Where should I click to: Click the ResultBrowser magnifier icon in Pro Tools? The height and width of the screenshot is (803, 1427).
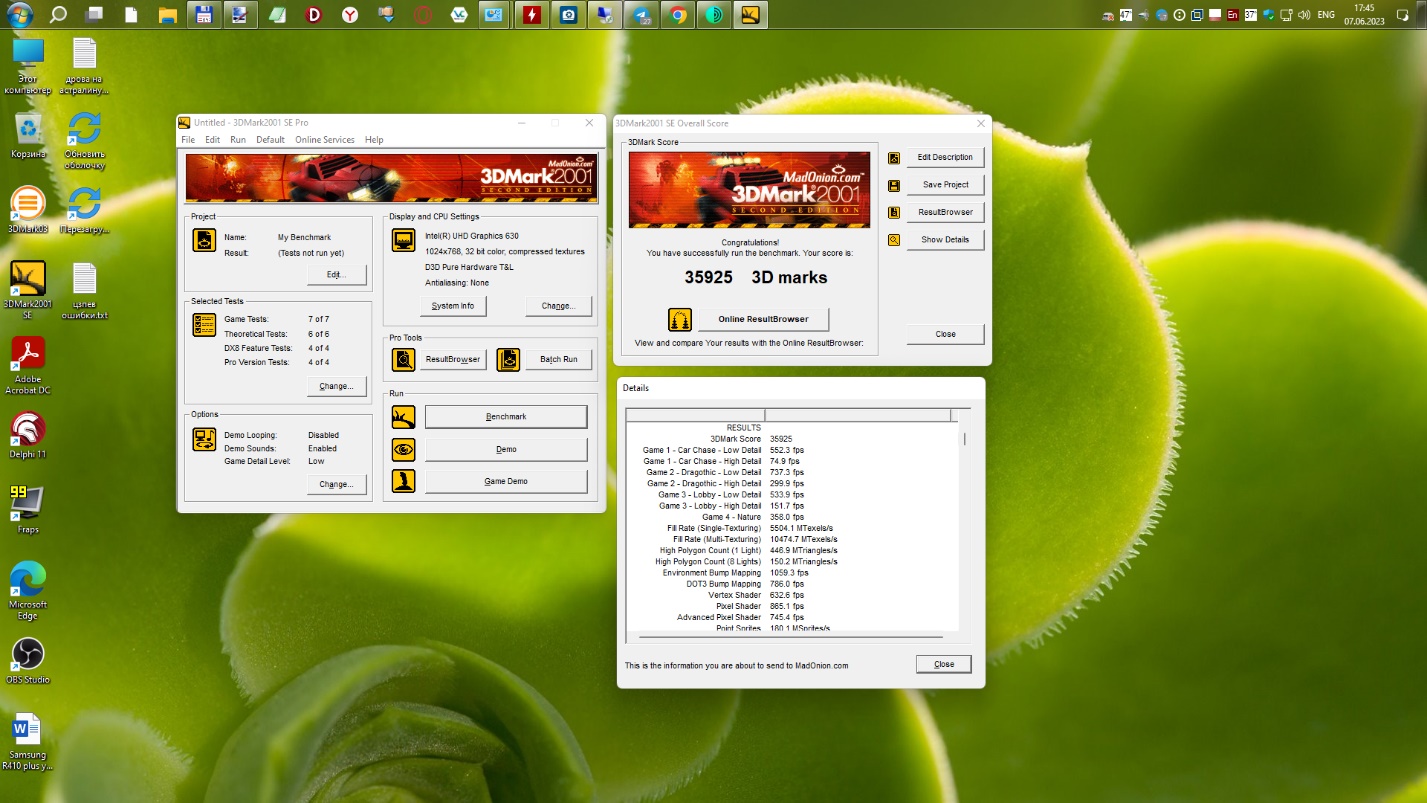[403, 360]
